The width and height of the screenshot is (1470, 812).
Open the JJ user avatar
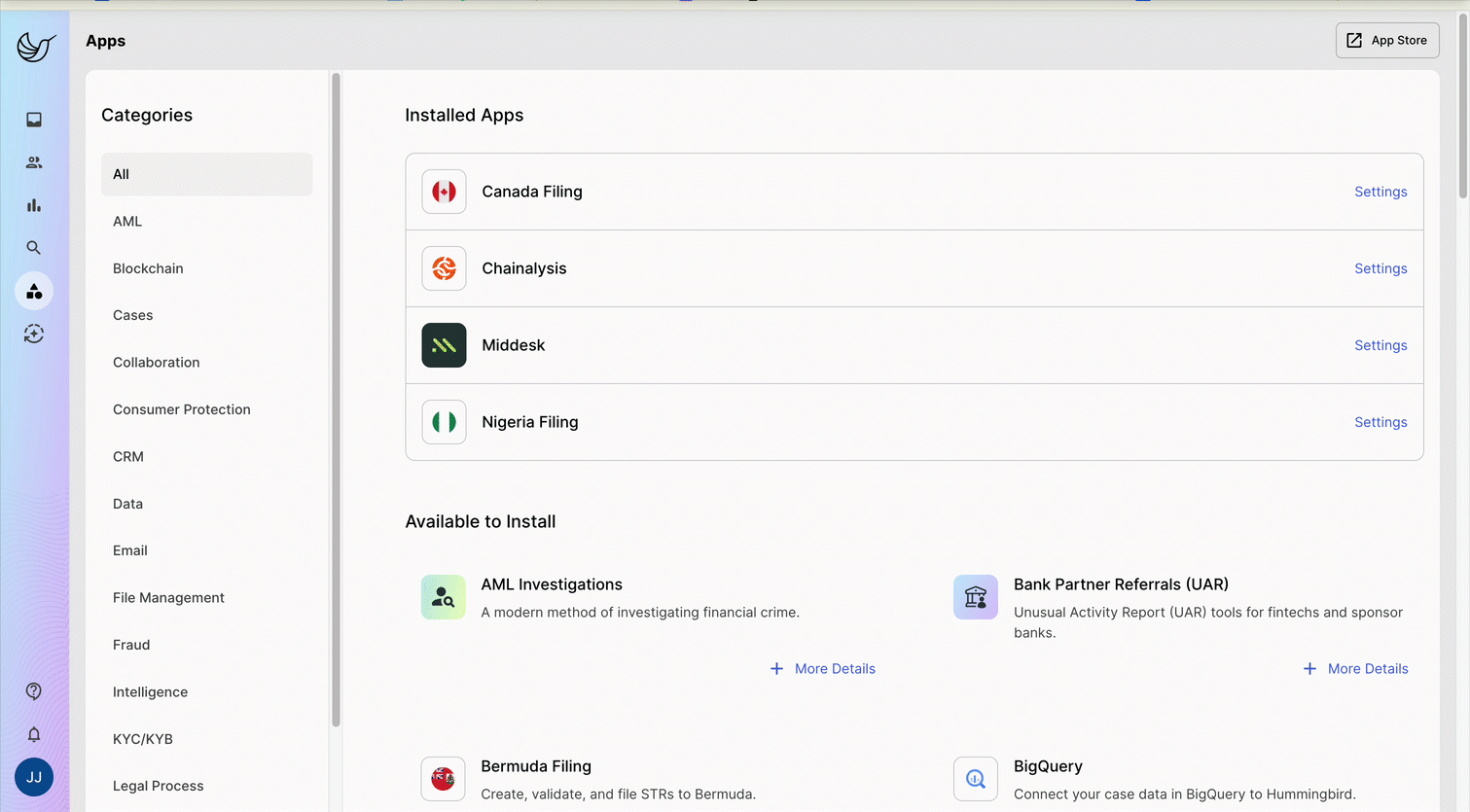[x=34, y=777]
